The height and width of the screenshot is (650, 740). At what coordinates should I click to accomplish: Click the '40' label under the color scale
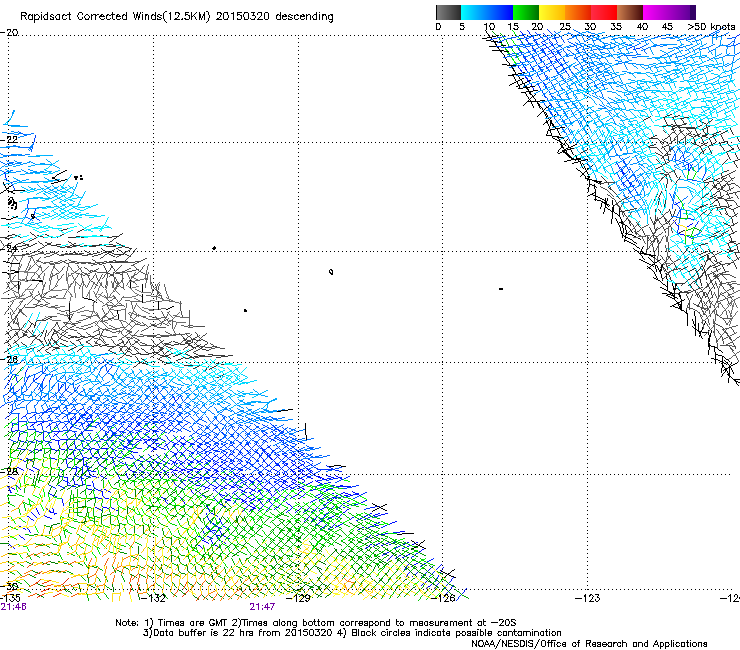[642, 26]
